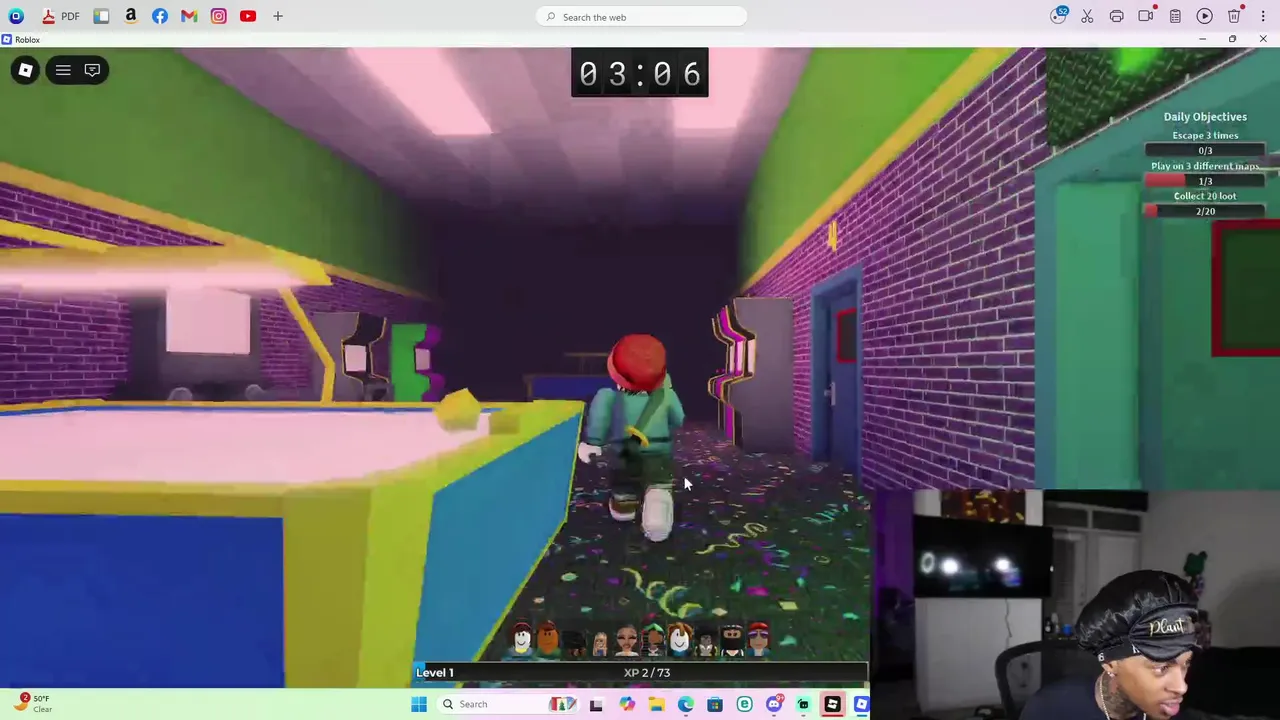Select the green-haired player avatar
Image resolution: width=1280 pixels, height=720 pixels.
pos(652,640)
